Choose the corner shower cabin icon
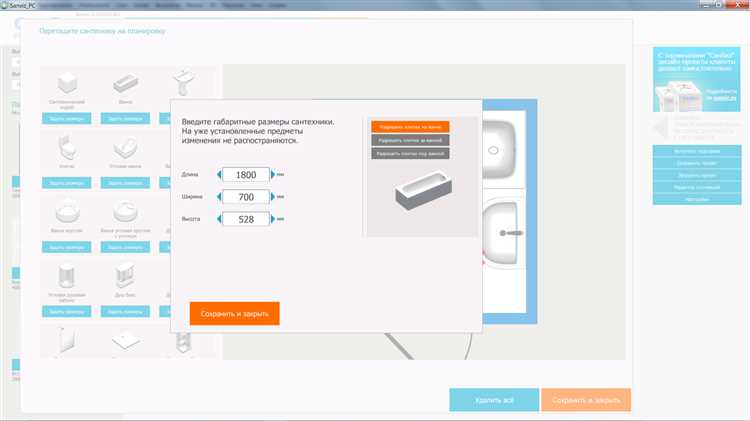This screenshot has height=421, width=750. tap(68, 275)
